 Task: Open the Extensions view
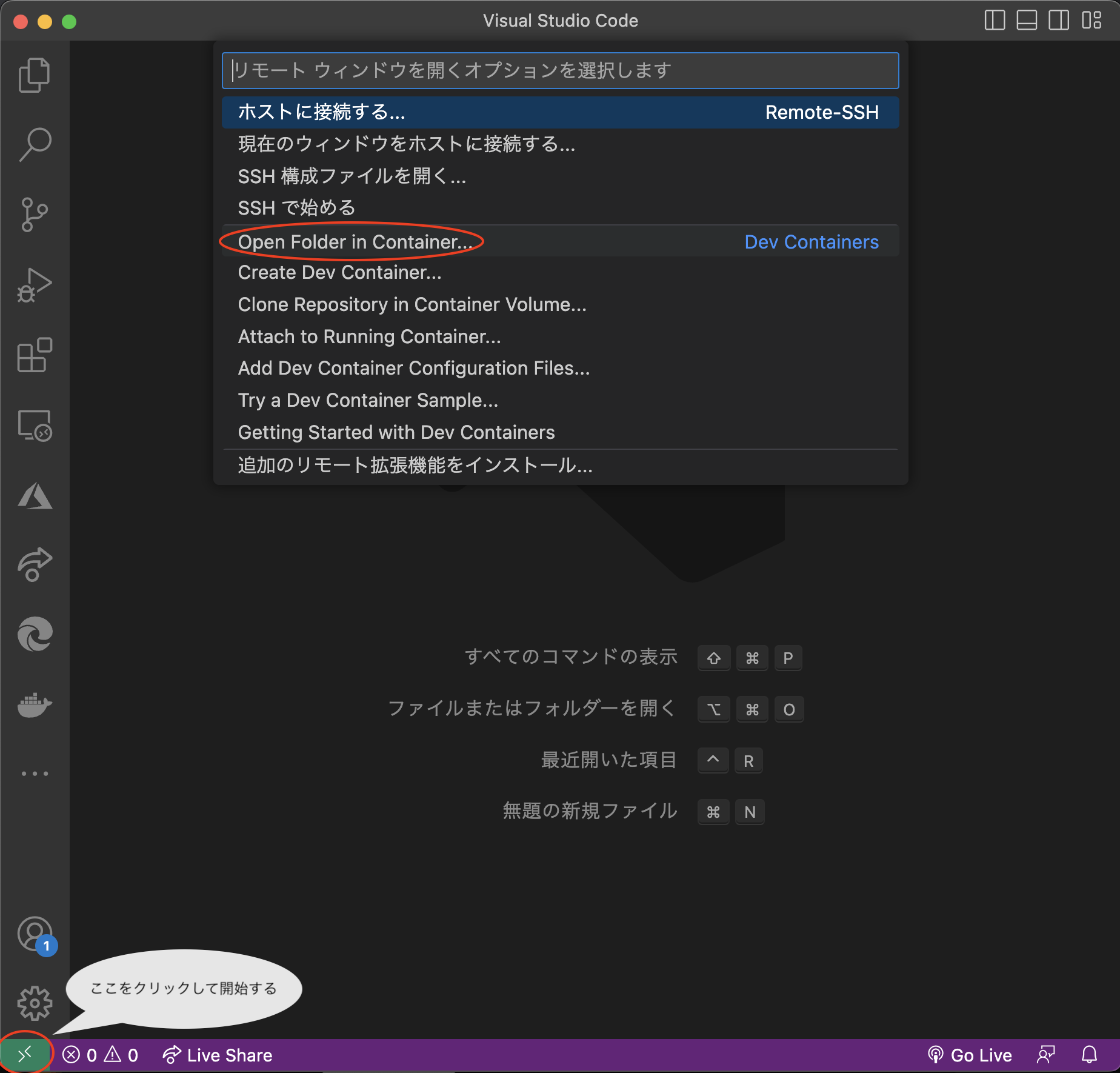coord(35,355)
